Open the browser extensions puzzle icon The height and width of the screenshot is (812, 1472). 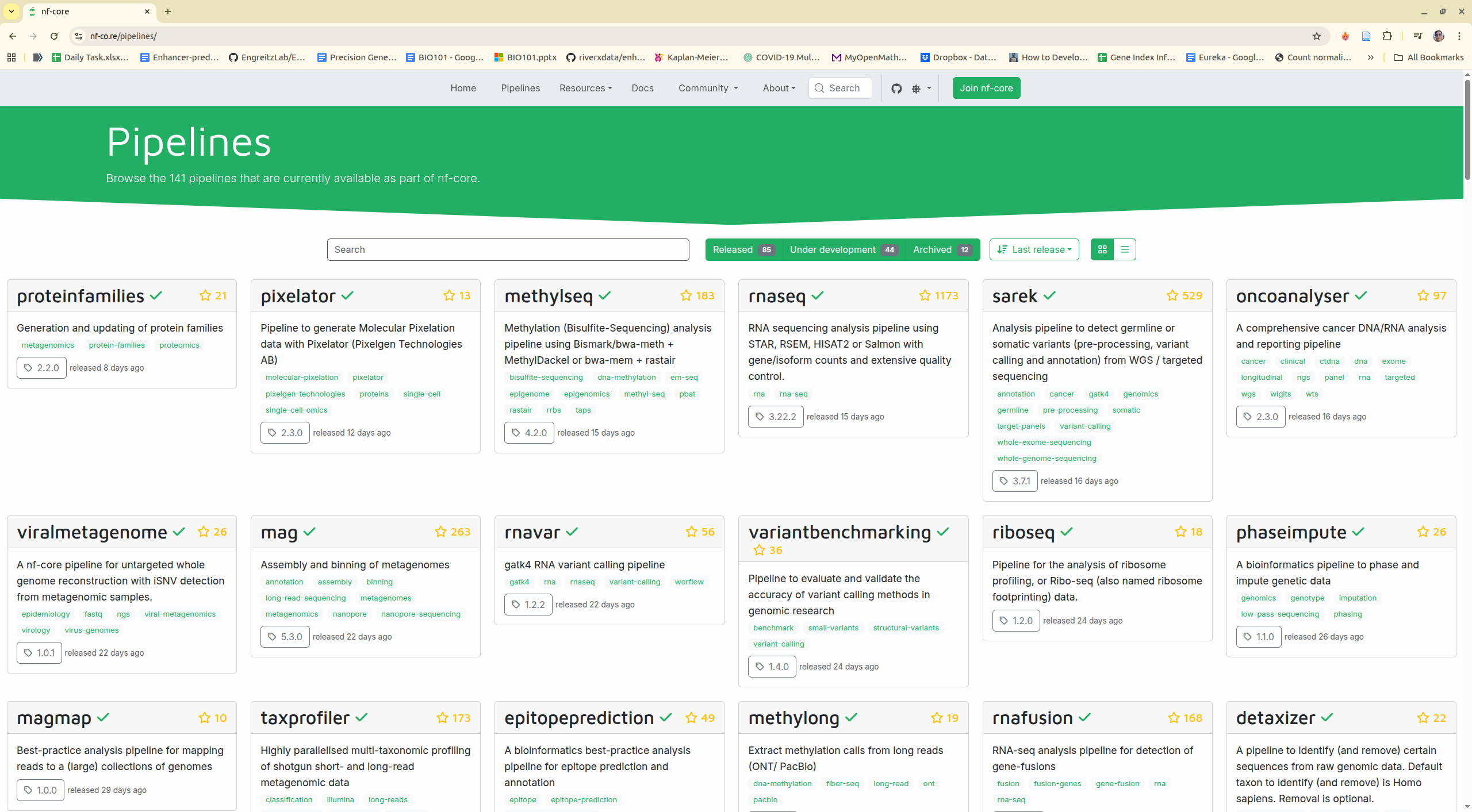coord(1387,36)
